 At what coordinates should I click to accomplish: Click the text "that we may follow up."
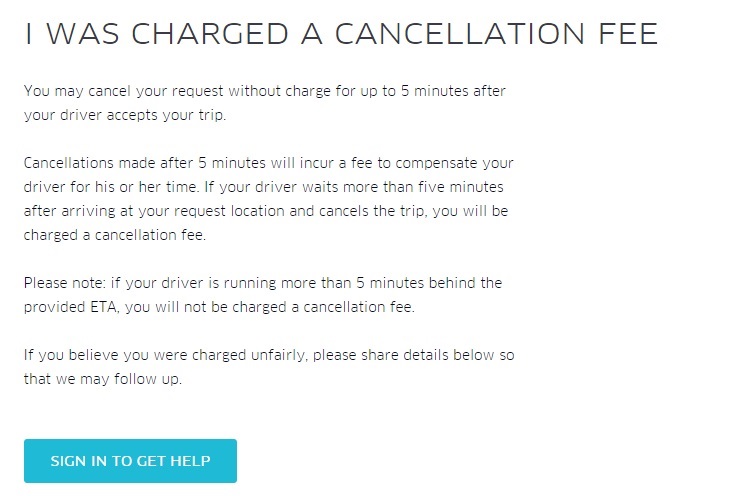(103, 379)
